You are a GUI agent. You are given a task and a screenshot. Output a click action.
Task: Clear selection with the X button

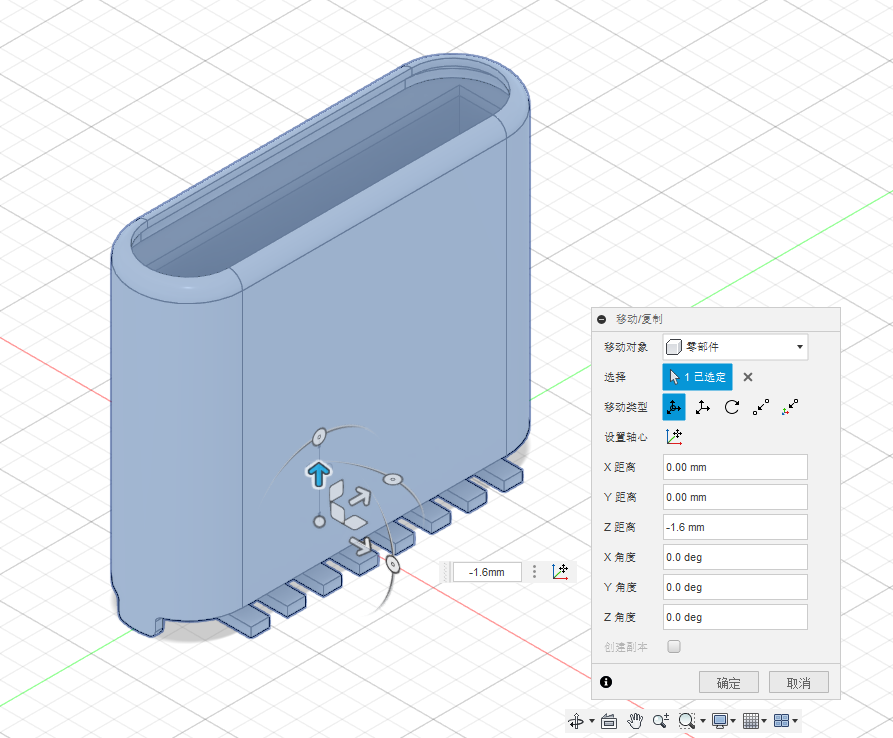[748, 377]
